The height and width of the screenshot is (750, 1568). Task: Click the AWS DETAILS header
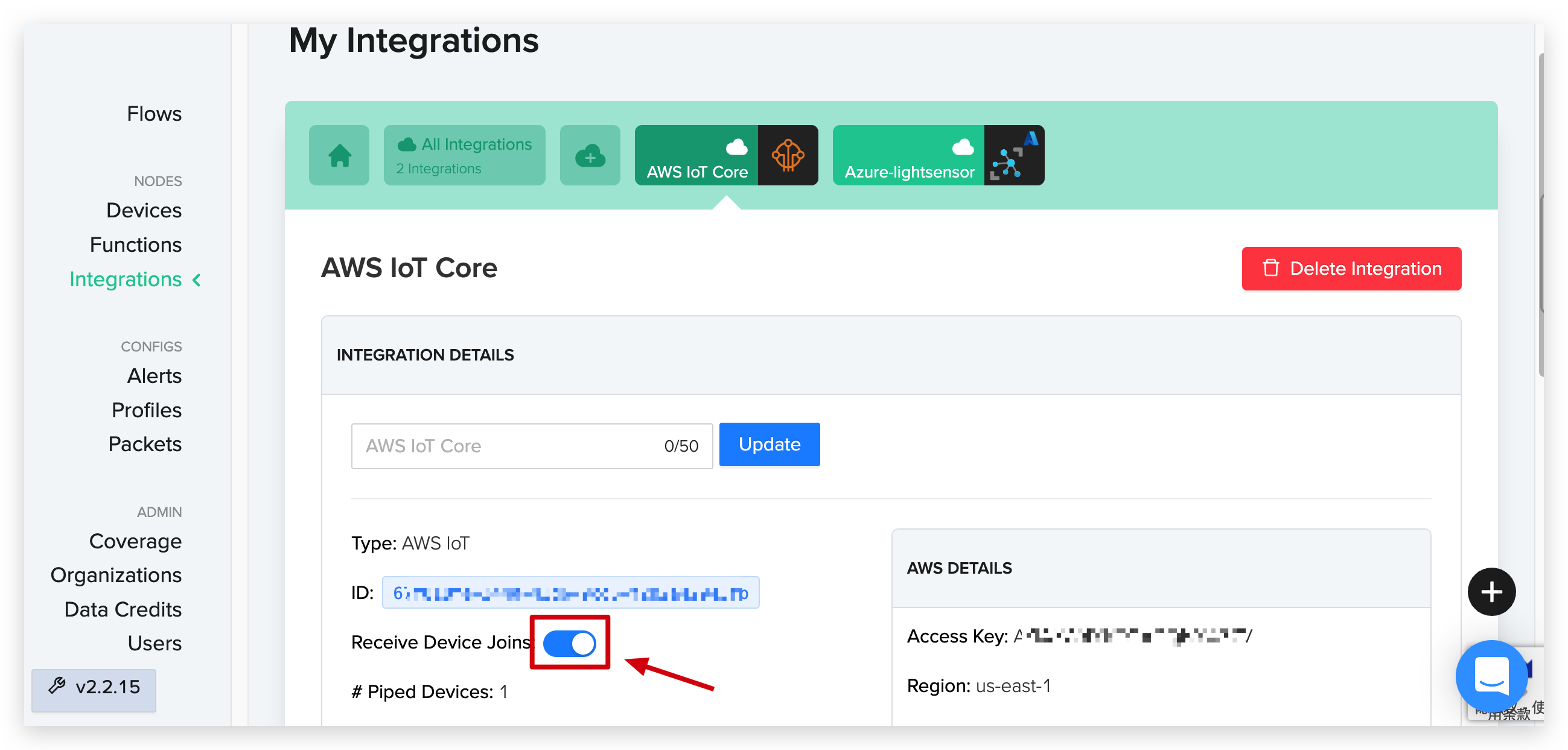pos(958,568)
